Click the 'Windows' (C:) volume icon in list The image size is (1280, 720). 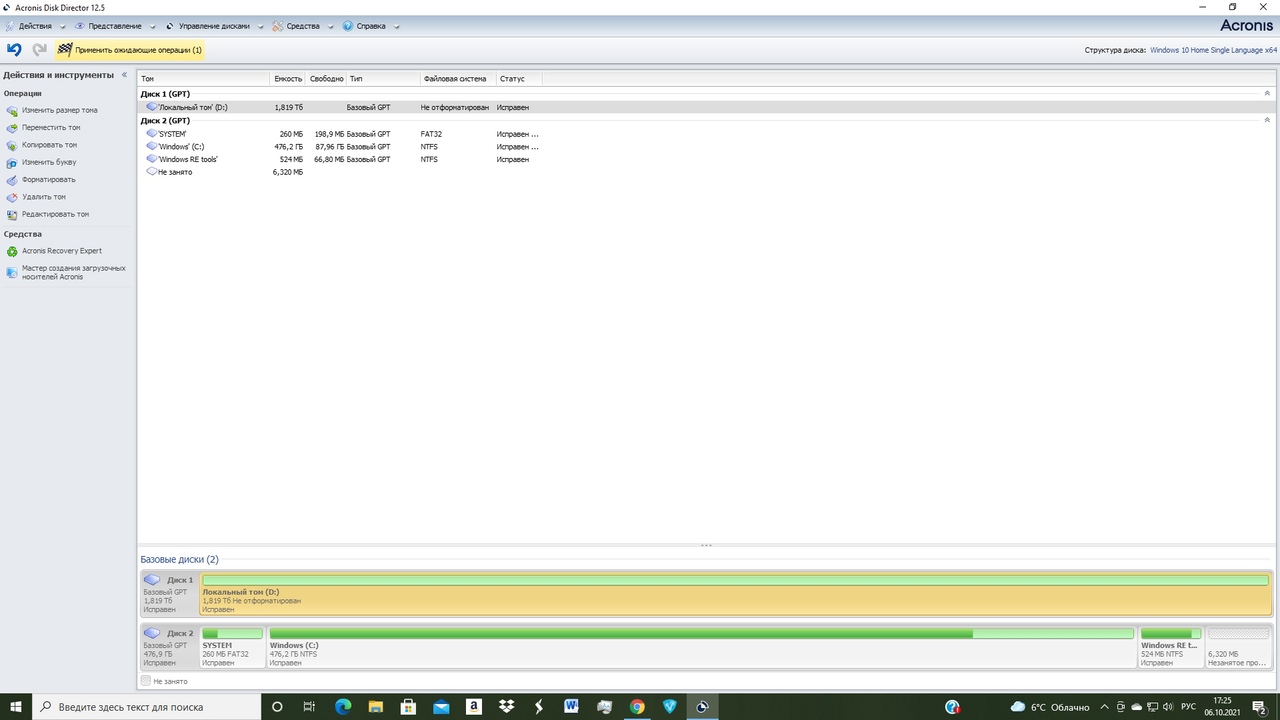coord(151,146)
